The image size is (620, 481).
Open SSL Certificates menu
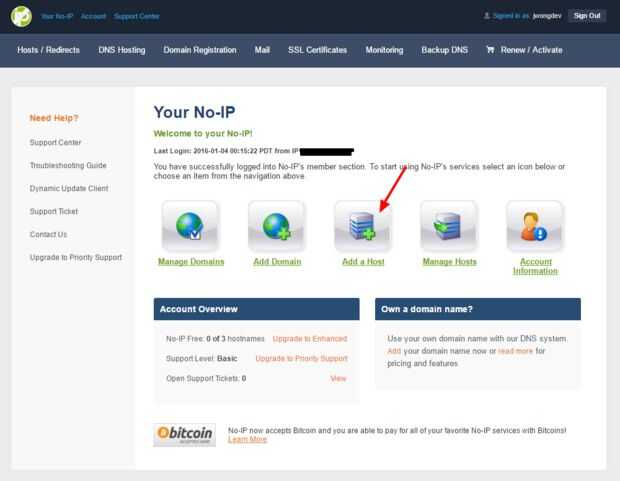318,50
